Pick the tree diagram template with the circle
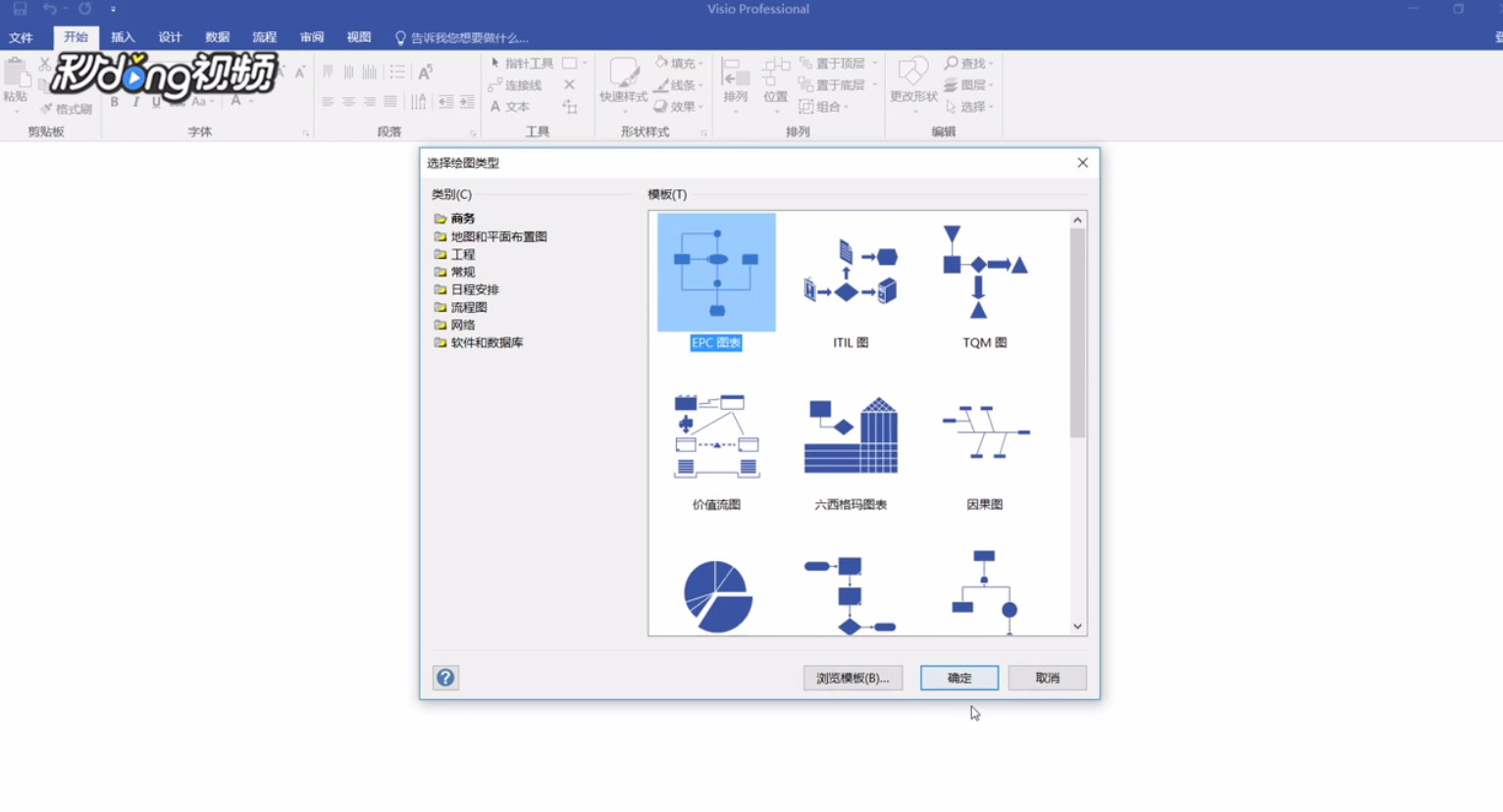Viewport: 1503px width, 812px height. click(x=985, y=592)
